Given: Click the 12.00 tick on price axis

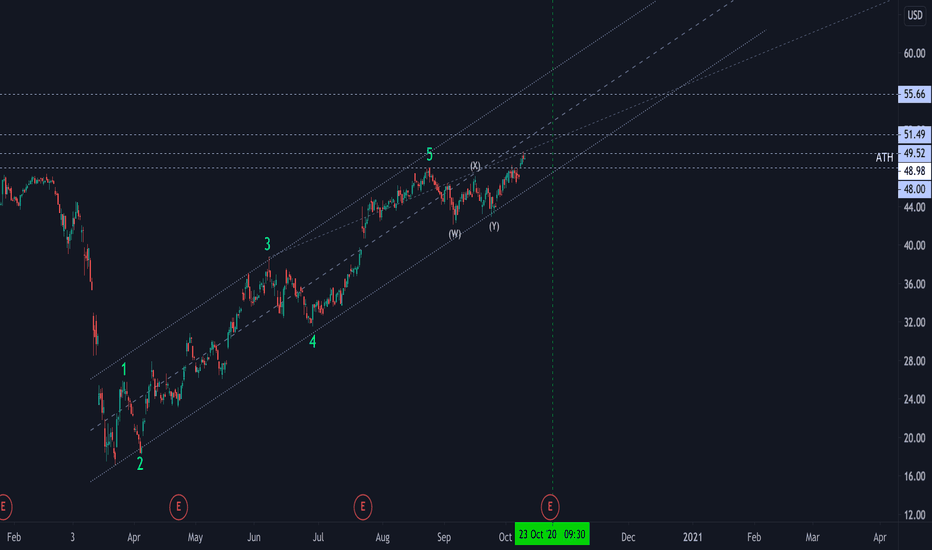Looking at the screenshot, I should tap(914, 515).
